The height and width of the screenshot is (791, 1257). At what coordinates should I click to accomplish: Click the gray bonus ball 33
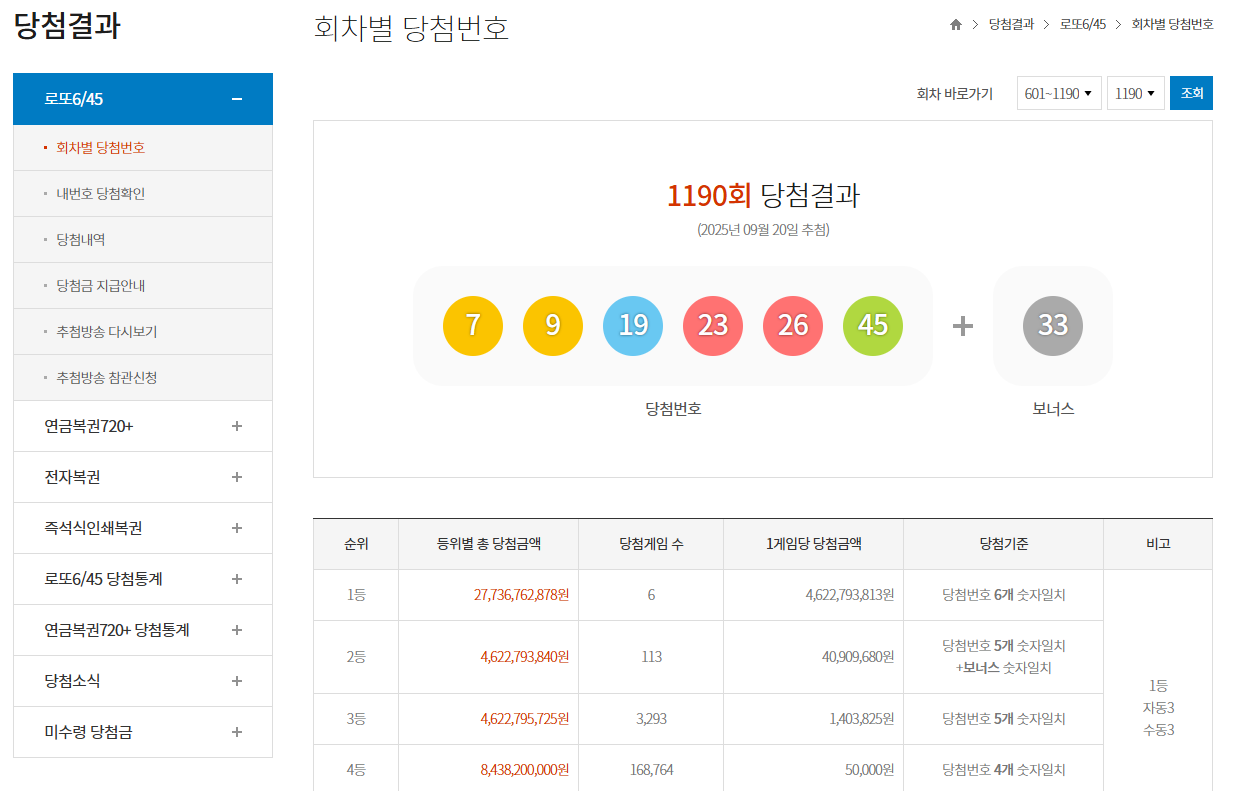click(x=1053, y=326)
